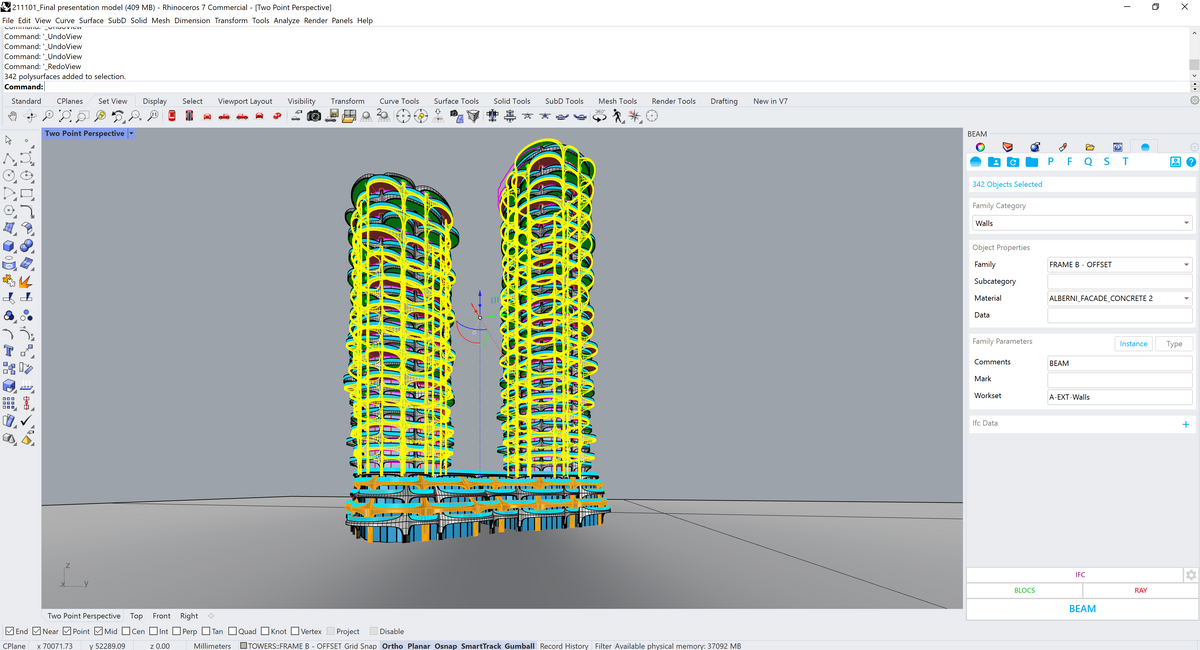
Task: Open the Family Category Walls dropdown
Action: [1082, 223]
